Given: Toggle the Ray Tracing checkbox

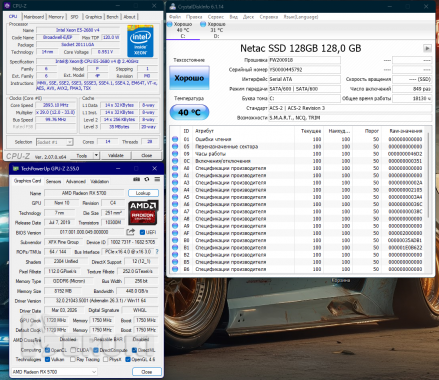Looking at the screenshot, I should (73, 359).
